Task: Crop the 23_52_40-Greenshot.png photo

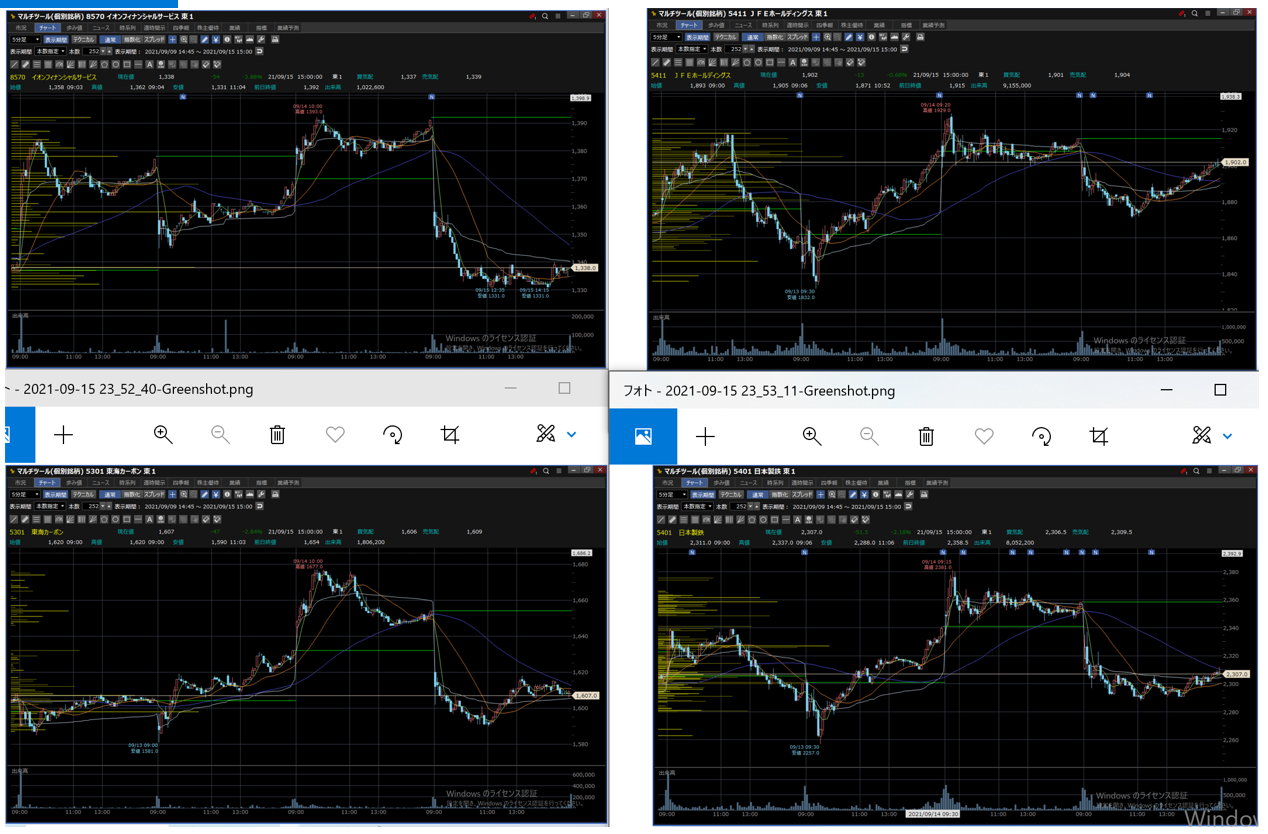Action: pos(450,434)
